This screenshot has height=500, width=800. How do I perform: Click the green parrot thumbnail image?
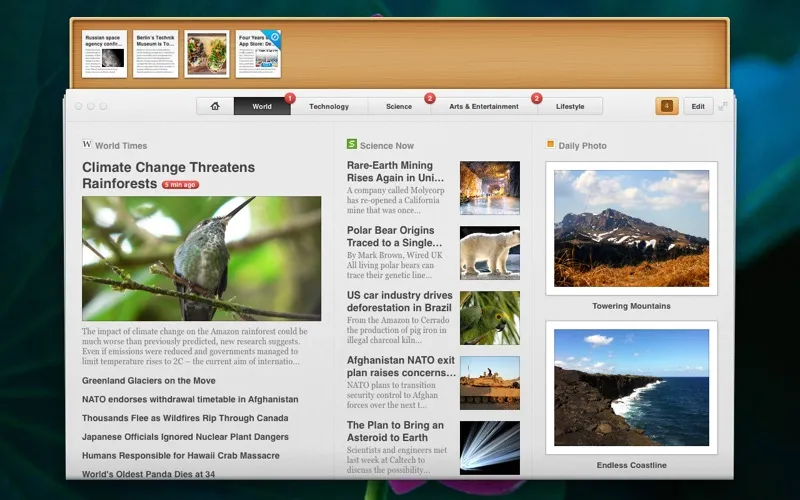click(490, 317)
